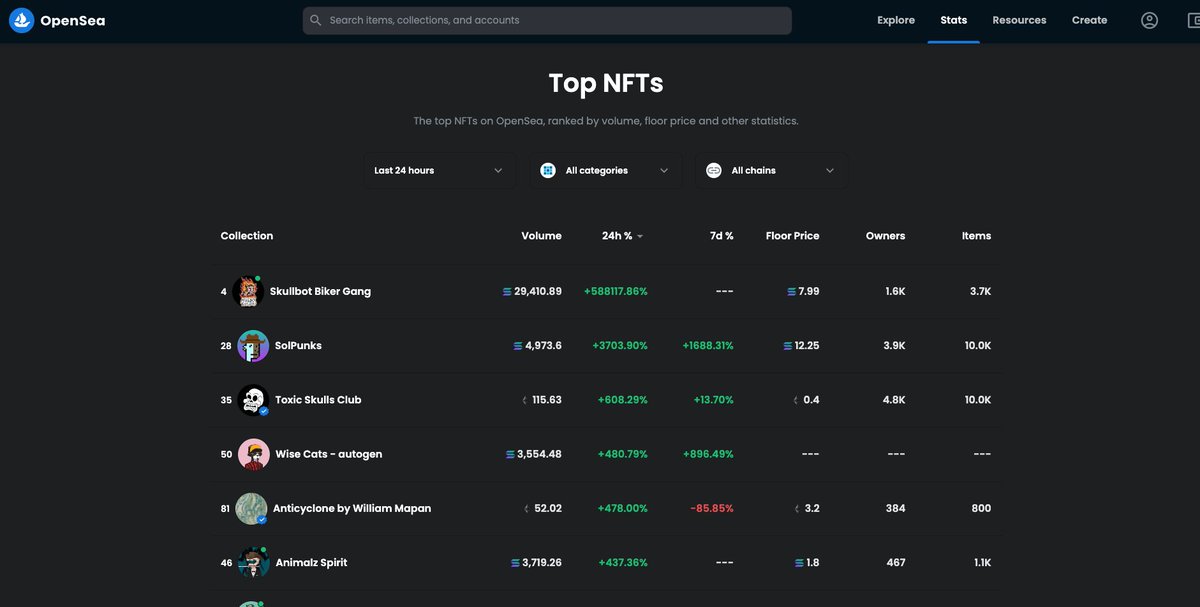Click Toxic Skulls Club verified badge
1200x607 pixels.
(x=264, y=411)
